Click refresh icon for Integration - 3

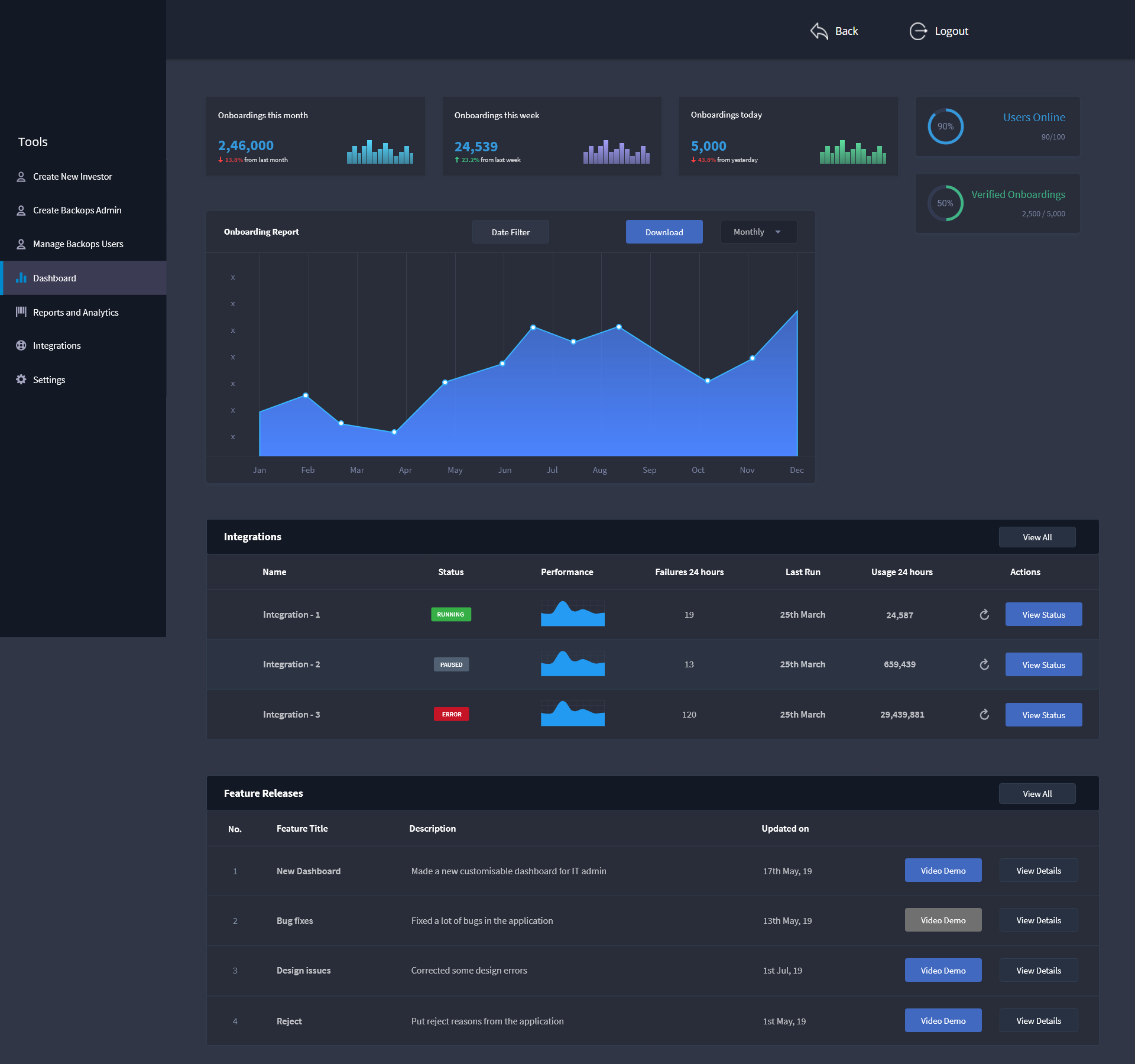(984, 715)
